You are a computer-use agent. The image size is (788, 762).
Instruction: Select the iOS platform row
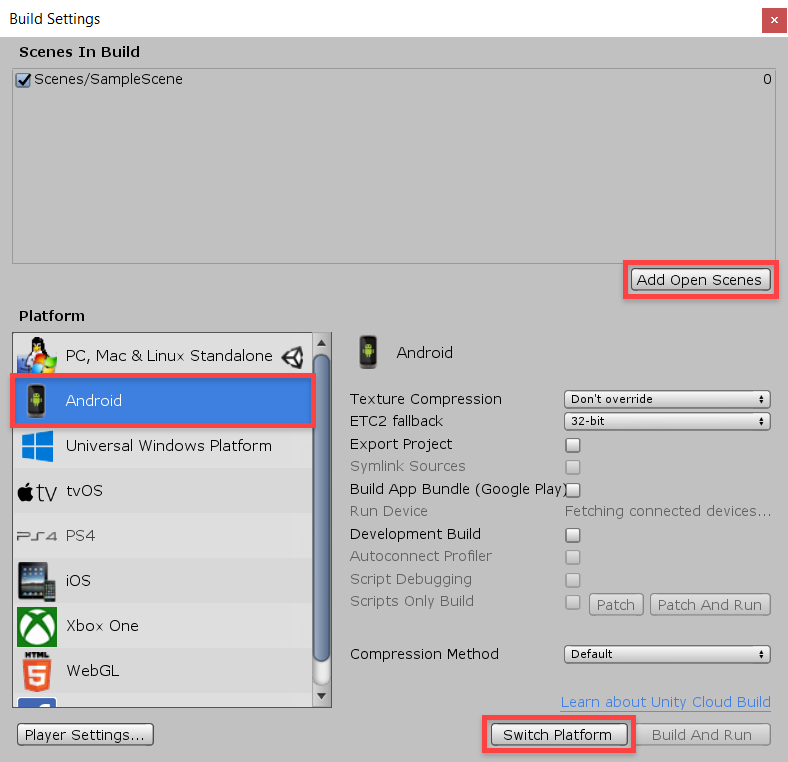pos(163,581)
